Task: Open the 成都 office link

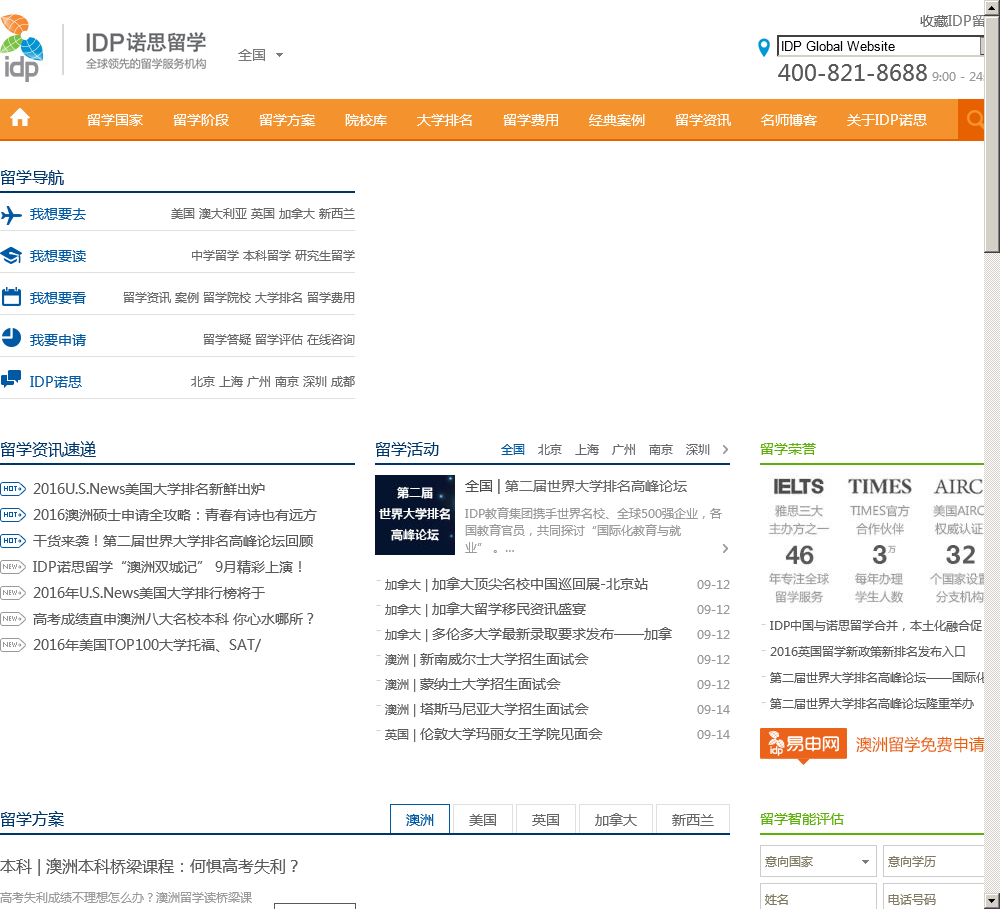Action: 342,382
